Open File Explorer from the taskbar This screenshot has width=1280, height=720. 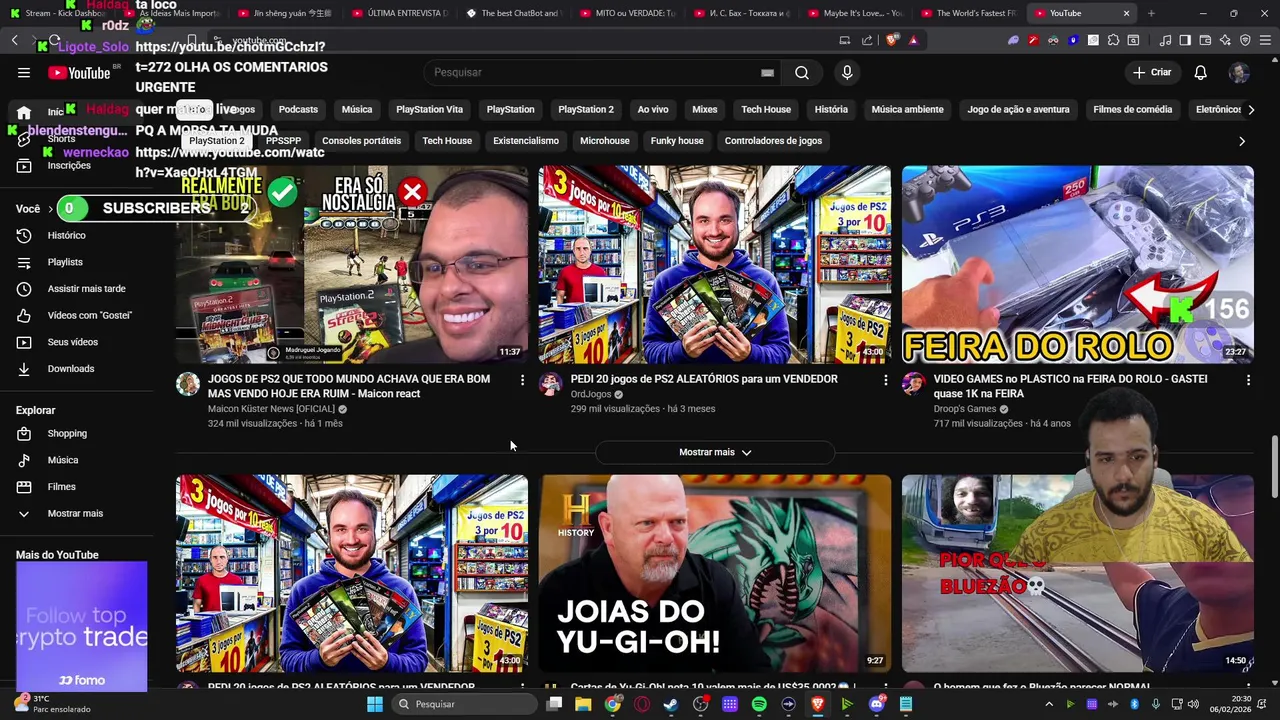click(583, 704)
